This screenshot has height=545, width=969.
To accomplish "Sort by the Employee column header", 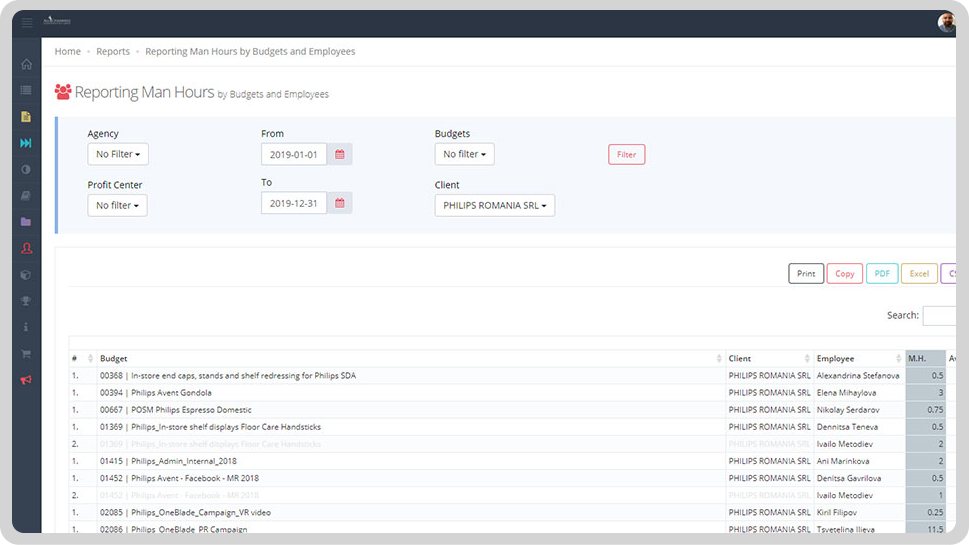I will (859, 358).
